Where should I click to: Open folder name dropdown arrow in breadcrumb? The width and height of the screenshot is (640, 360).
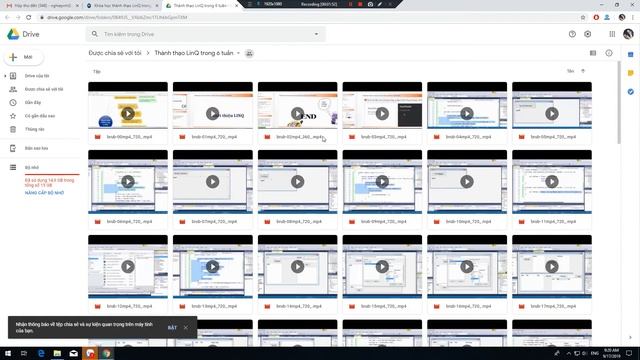[238, 53]
